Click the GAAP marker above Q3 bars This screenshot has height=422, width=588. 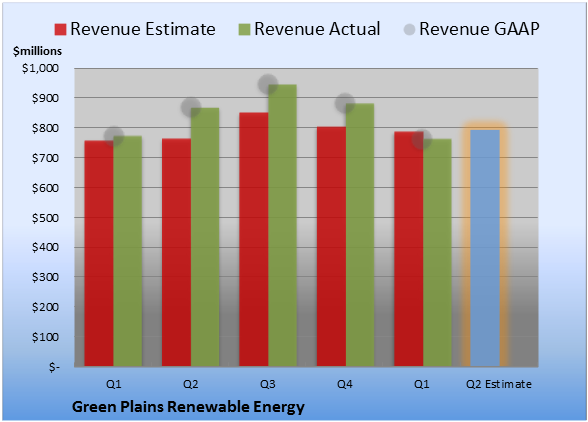[x=268, y=84]
